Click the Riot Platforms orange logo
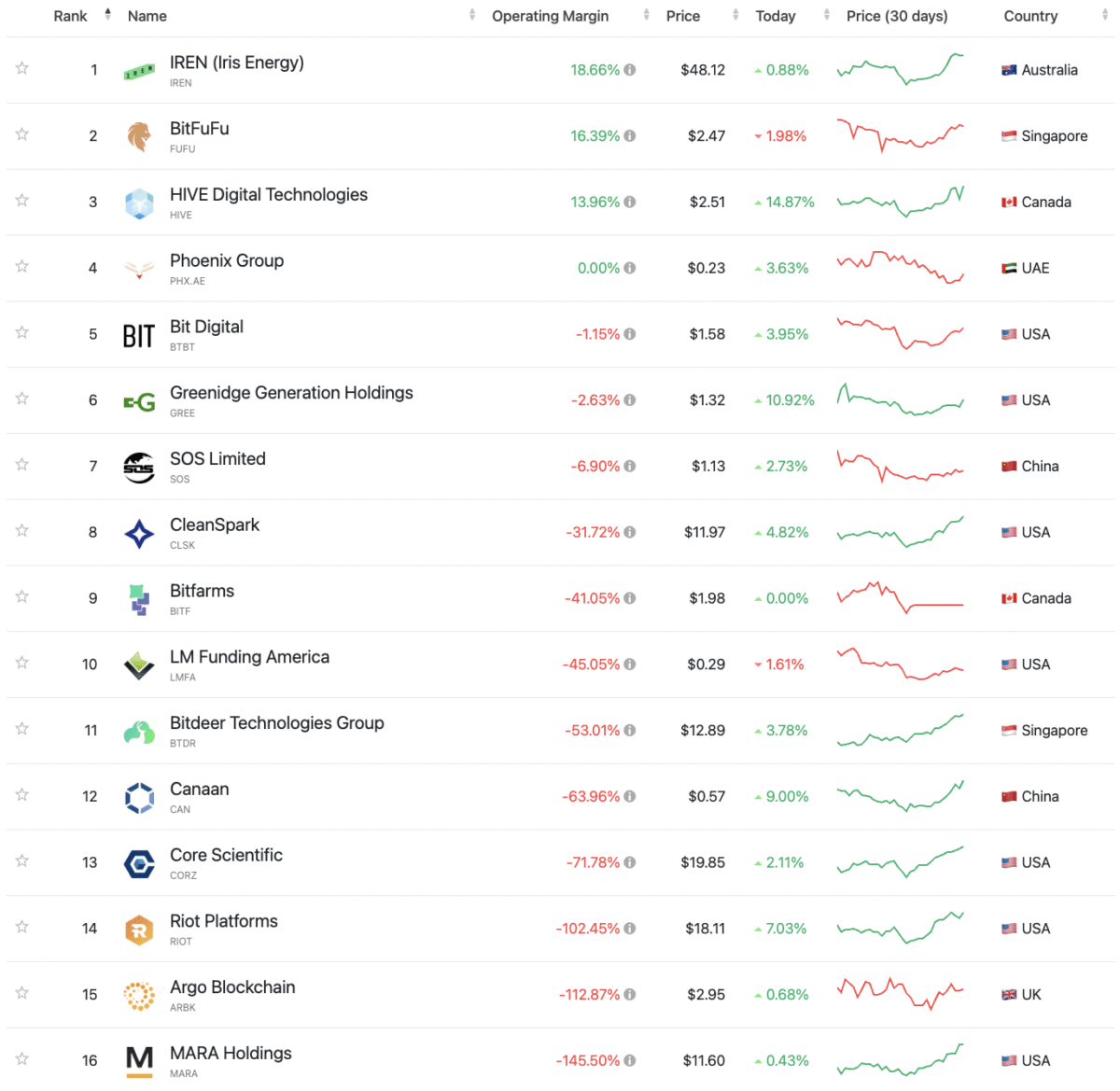The width and height of the screenshot is (1120, 1091). (x=138, y=929)
